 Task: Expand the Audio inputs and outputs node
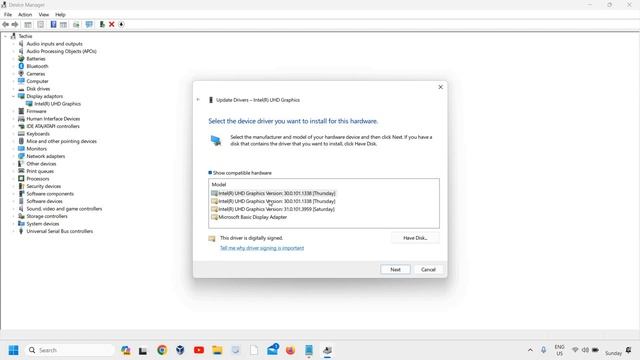[13, 44]
